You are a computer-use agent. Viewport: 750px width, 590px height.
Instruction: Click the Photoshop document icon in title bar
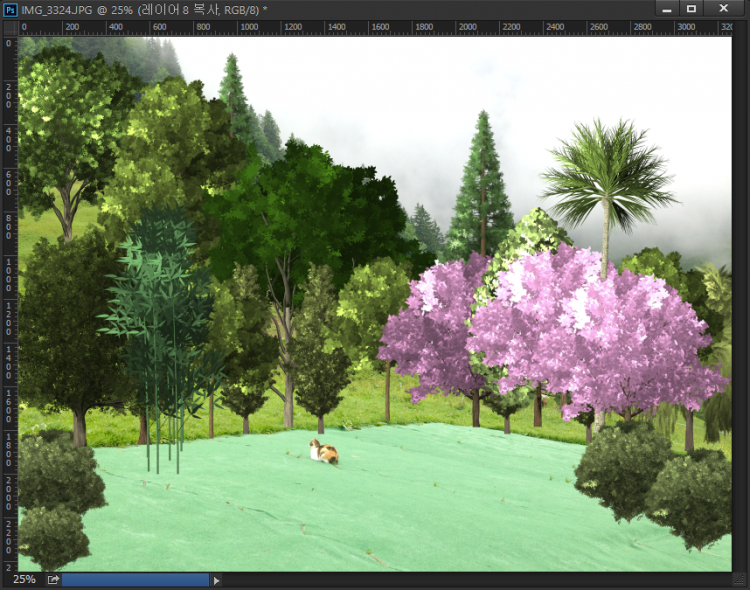[x=11, y=8]
